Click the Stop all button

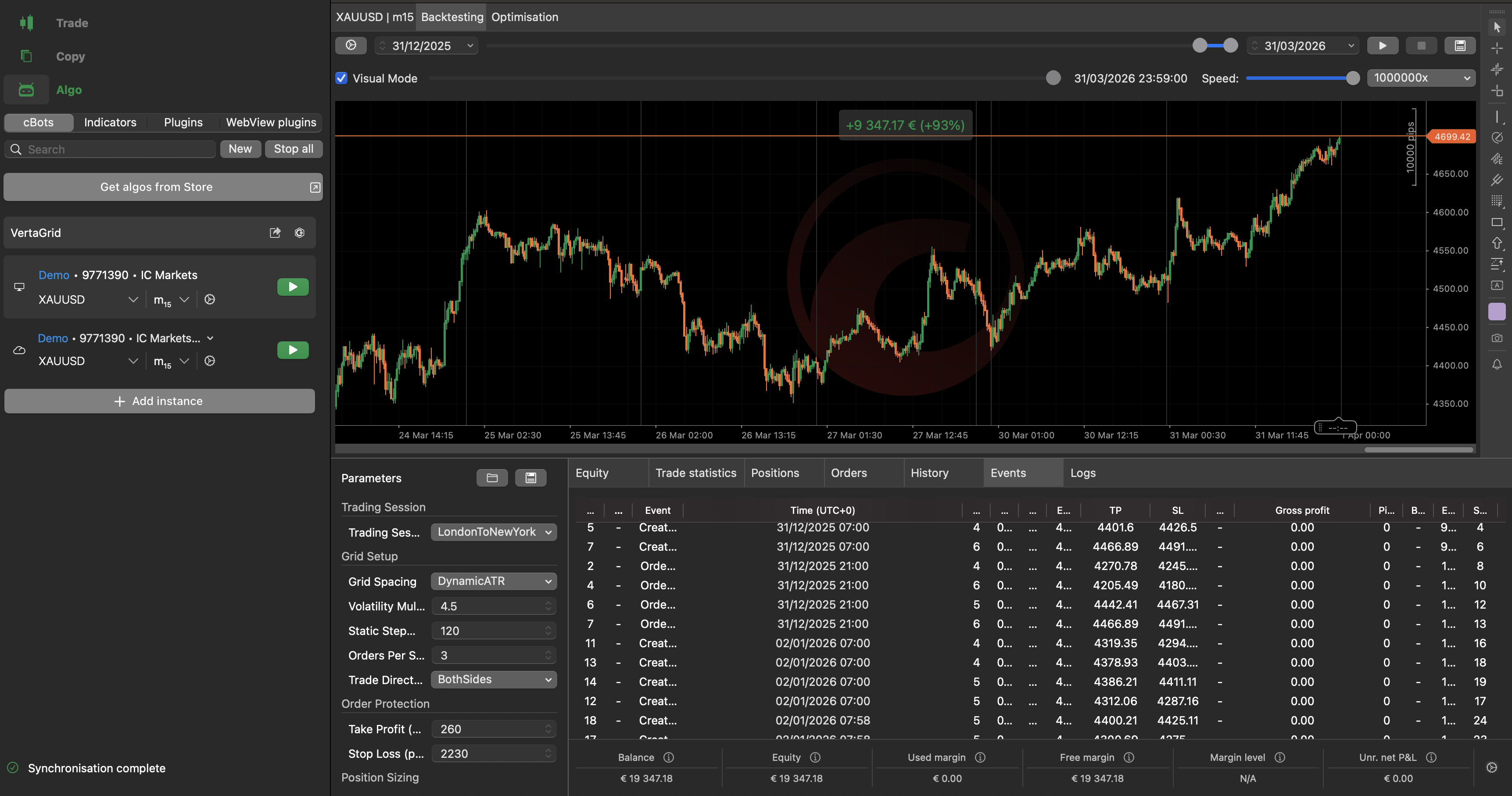pyautogui.click(x=294, y=149)
